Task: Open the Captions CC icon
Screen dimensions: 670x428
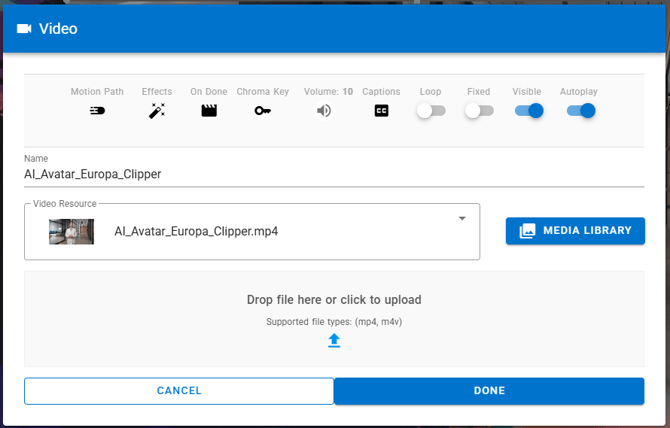Action: pos(381,111)
